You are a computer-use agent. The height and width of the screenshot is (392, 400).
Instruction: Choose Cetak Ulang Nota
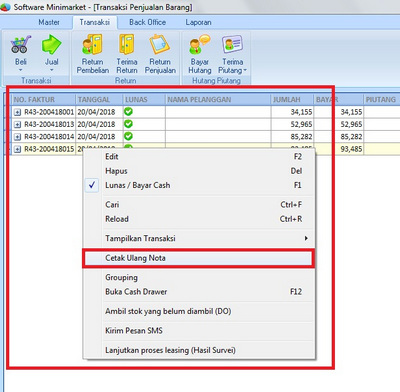pos(199,258)
